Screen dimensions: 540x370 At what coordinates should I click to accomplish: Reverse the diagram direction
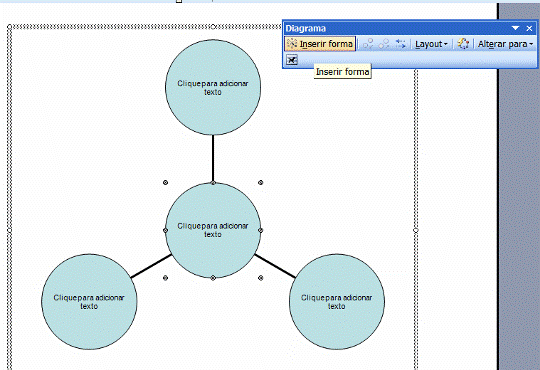click(401, 44)
